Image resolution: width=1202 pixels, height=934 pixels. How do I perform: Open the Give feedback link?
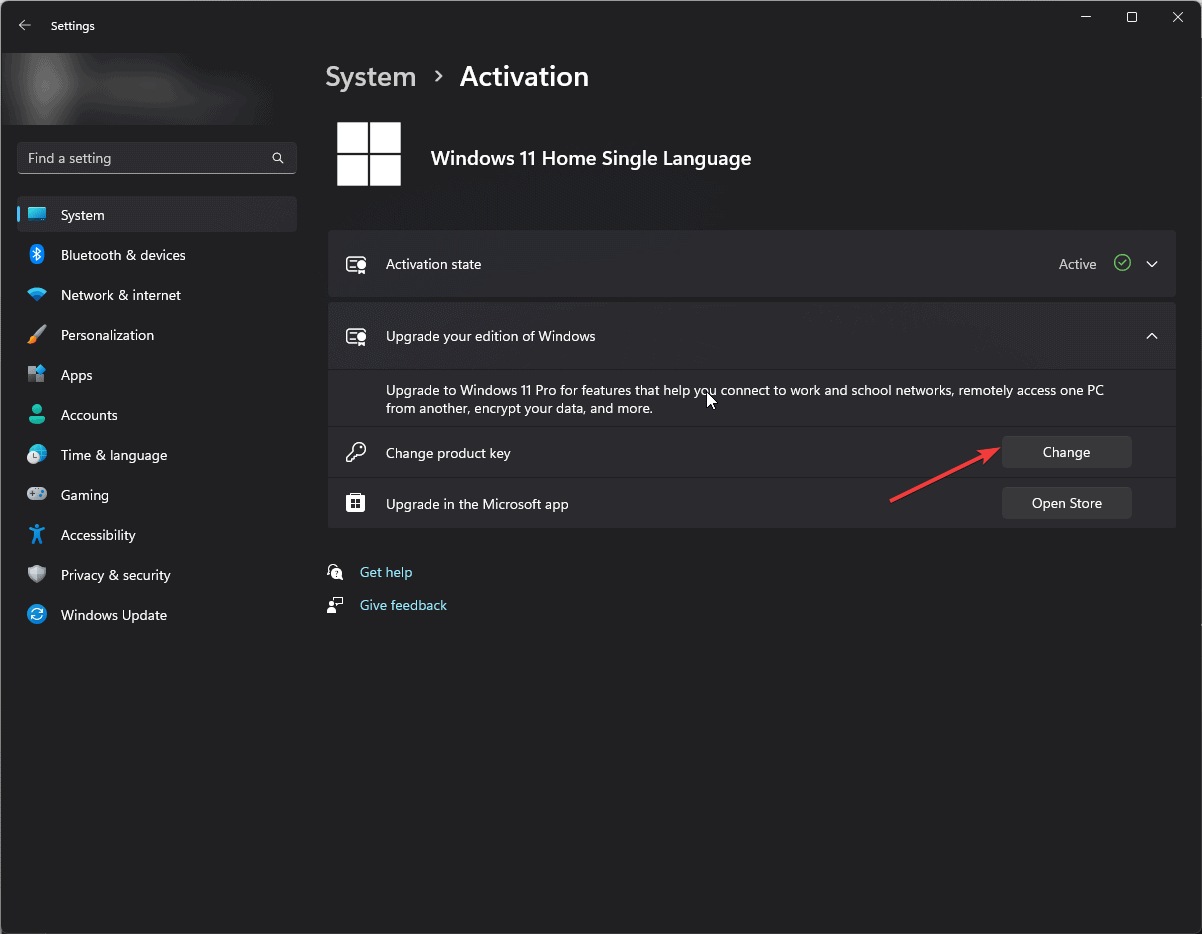pos(403,605)
